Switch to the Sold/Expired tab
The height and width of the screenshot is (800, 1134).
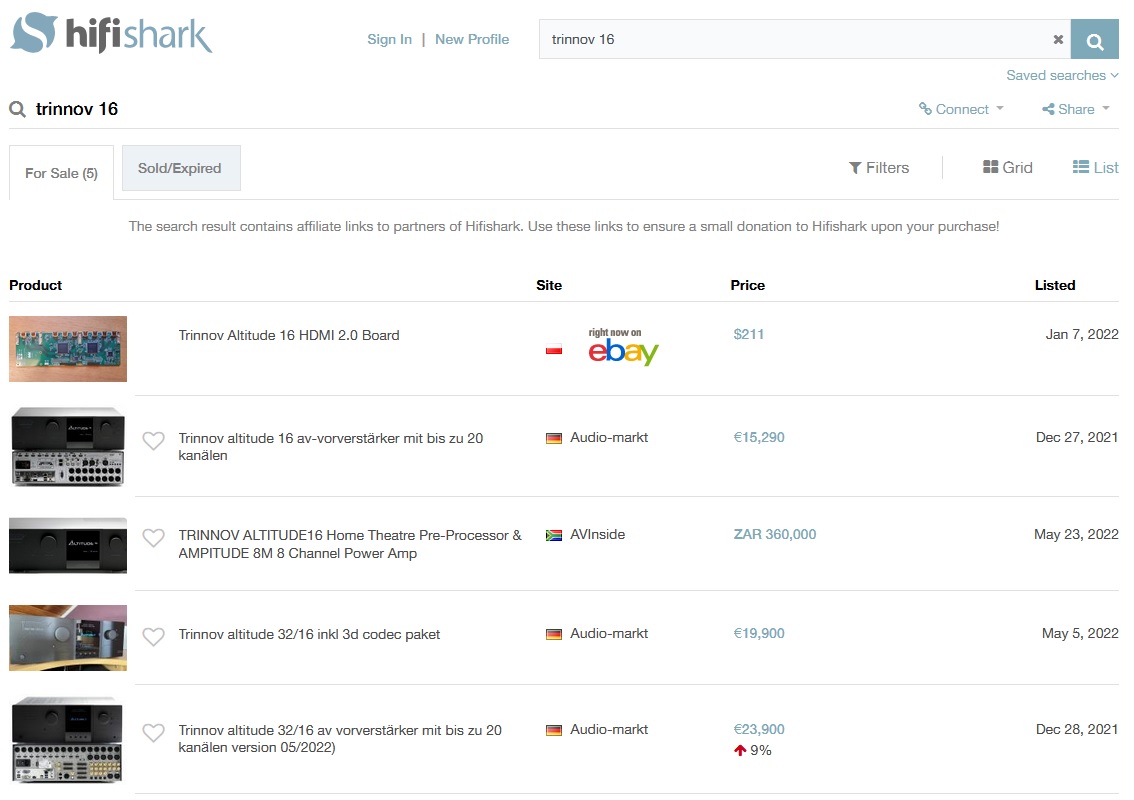[x=180, y=168]
